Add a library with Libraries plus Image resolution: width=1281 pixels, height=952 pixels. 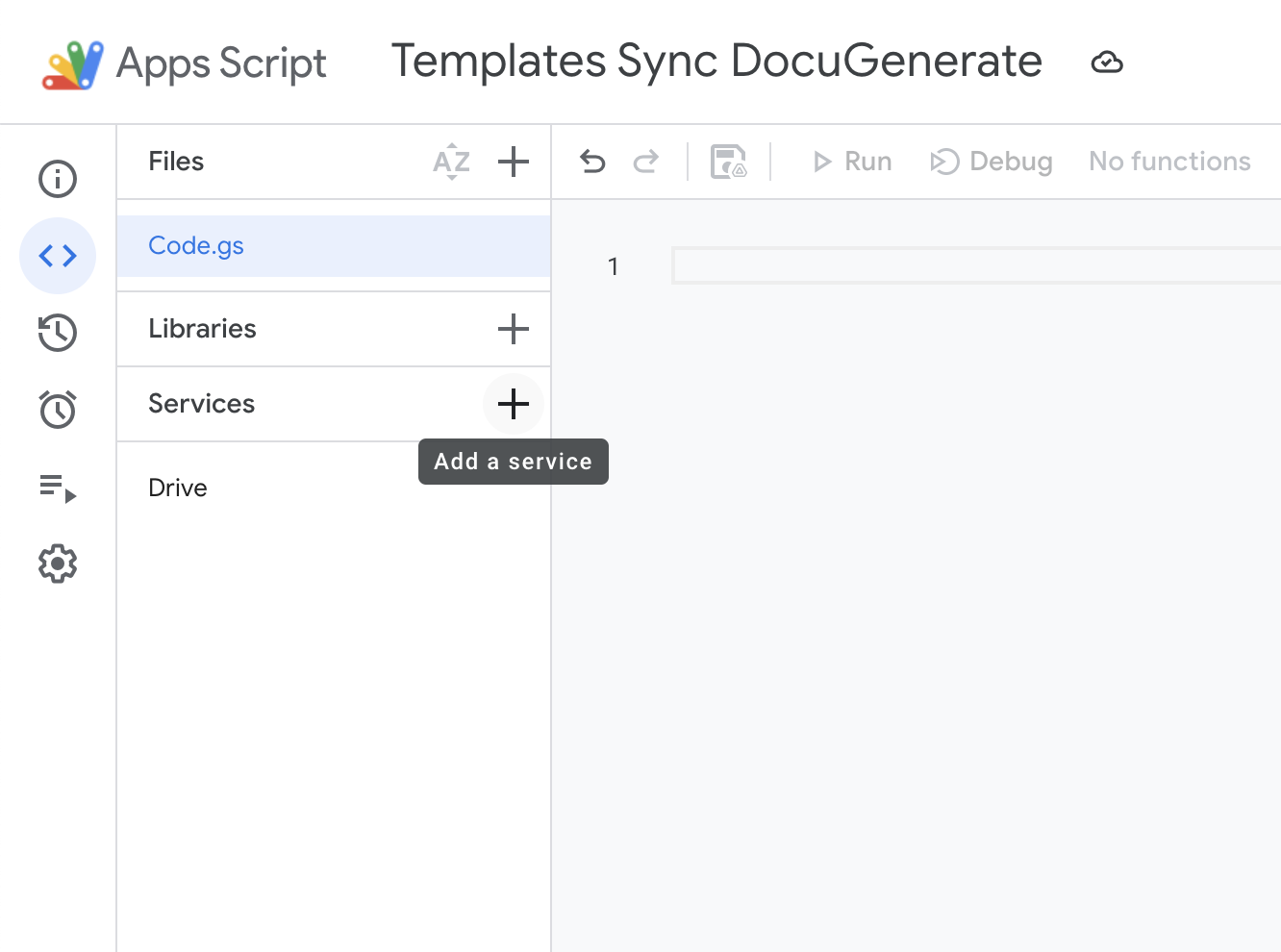[514, 329]
